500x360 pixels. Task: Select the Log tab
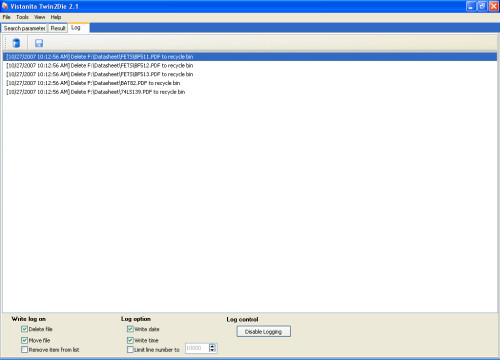78,28
